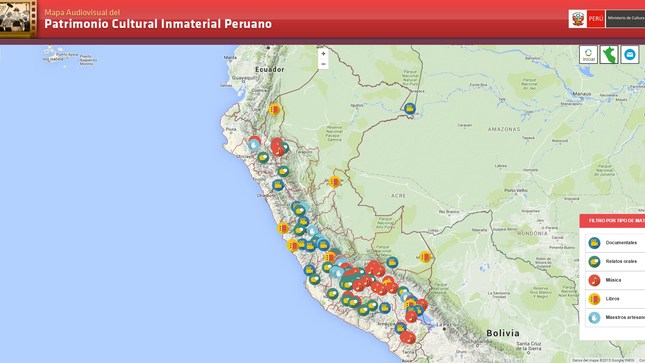Click the Filtro por tipo de material header
The width and height of the screenshot is (645, 363).
point(613,221)
